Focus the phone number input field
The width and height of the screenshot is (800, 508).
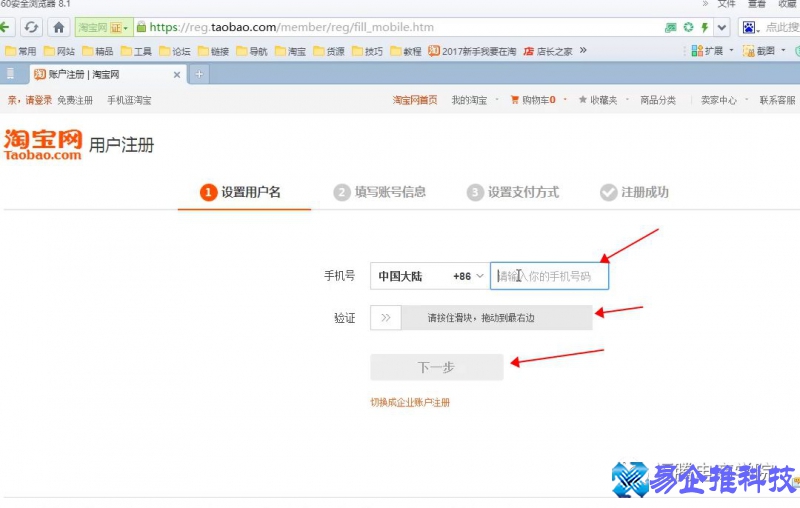pyautogui.click(x=549, y=276)
